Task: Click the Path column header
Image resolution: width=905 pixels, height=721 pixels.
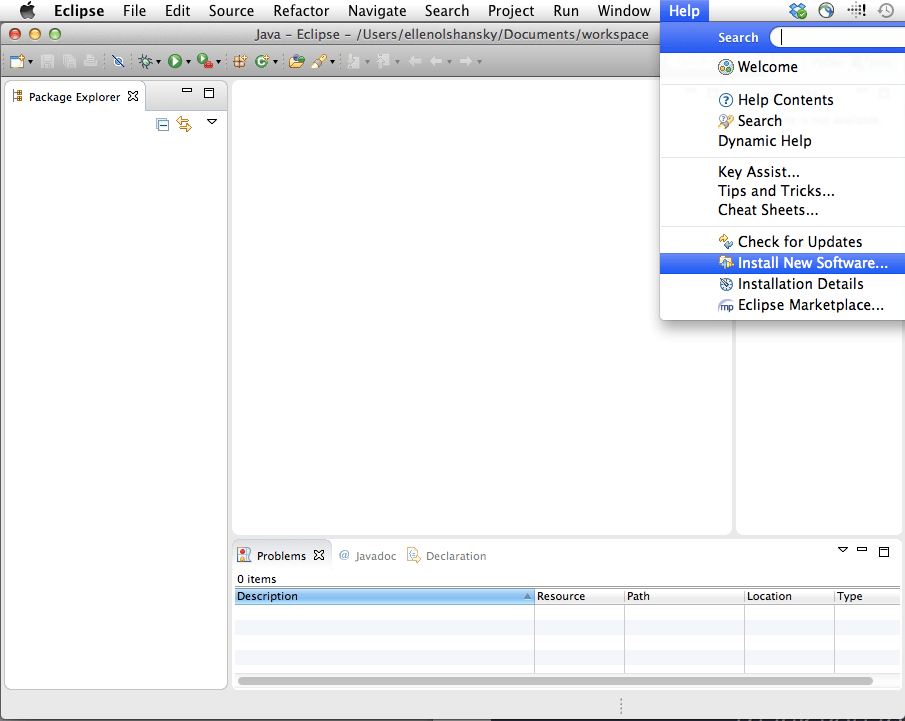Action: tap(685, 596)
